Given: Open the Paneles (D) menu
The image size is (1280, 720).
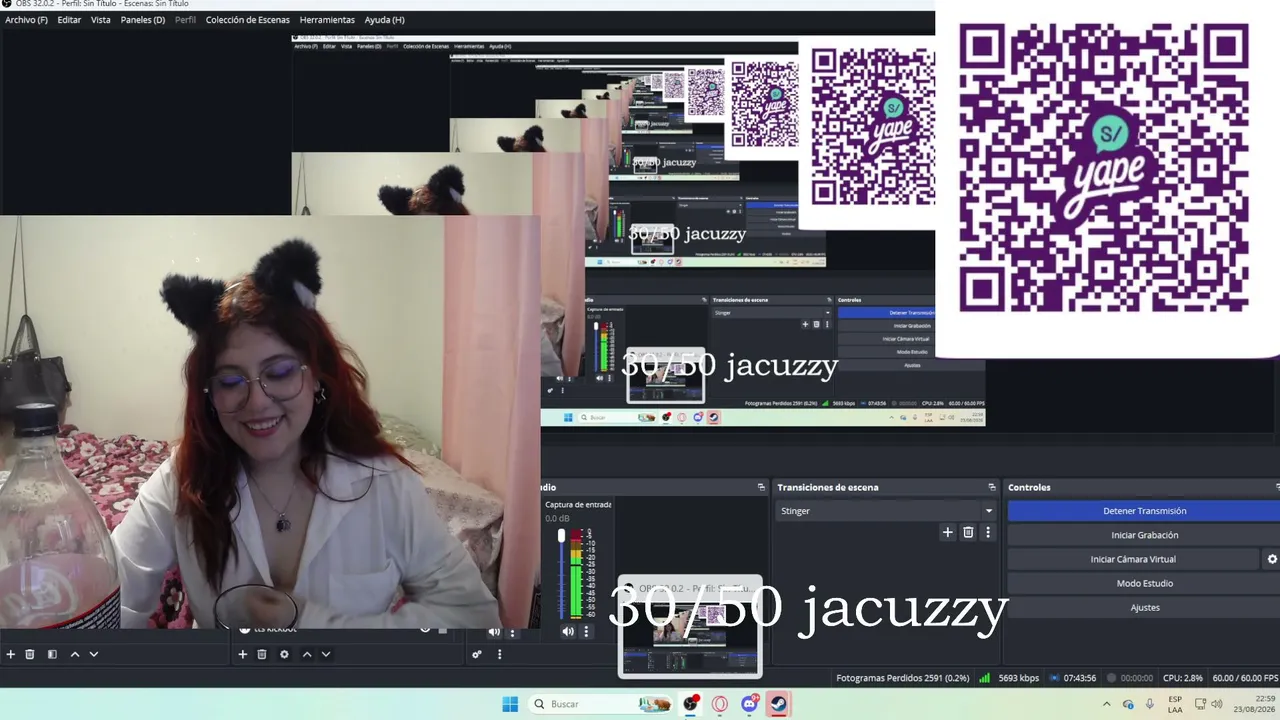Looking at the screenshot, I should pyautogui.click(x=143, y=20).
